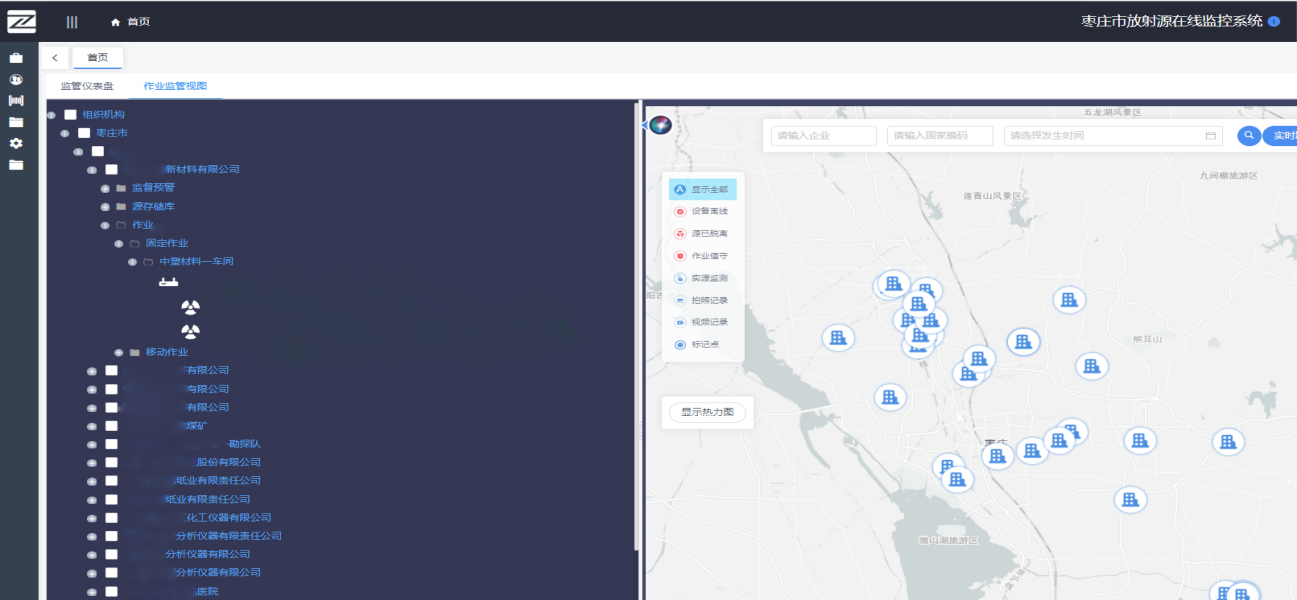Toggle the three-bar sidebar collapse icon

[x=72, y=22]
